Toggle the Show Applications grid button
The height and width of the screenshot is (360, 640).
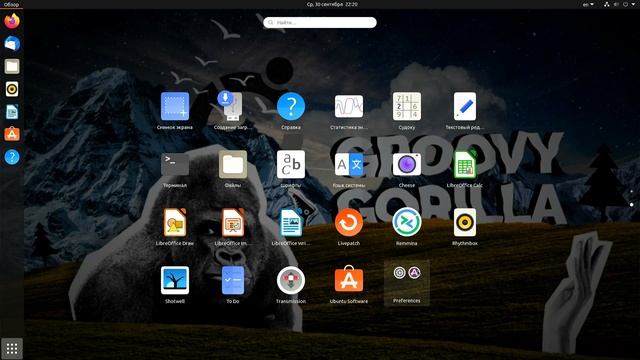click(12, 348)
